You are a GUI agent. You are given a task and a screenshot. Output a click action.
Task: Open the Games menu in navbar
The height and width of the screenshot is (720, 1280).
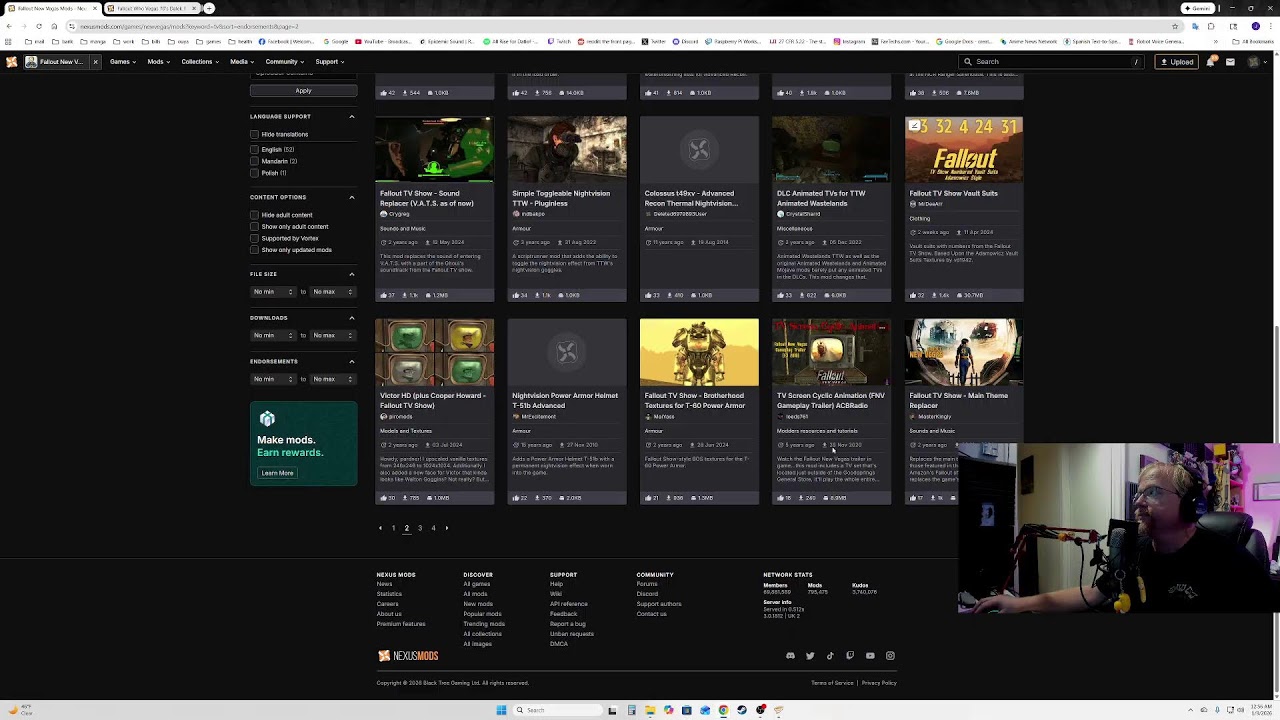tap(123, 62)
